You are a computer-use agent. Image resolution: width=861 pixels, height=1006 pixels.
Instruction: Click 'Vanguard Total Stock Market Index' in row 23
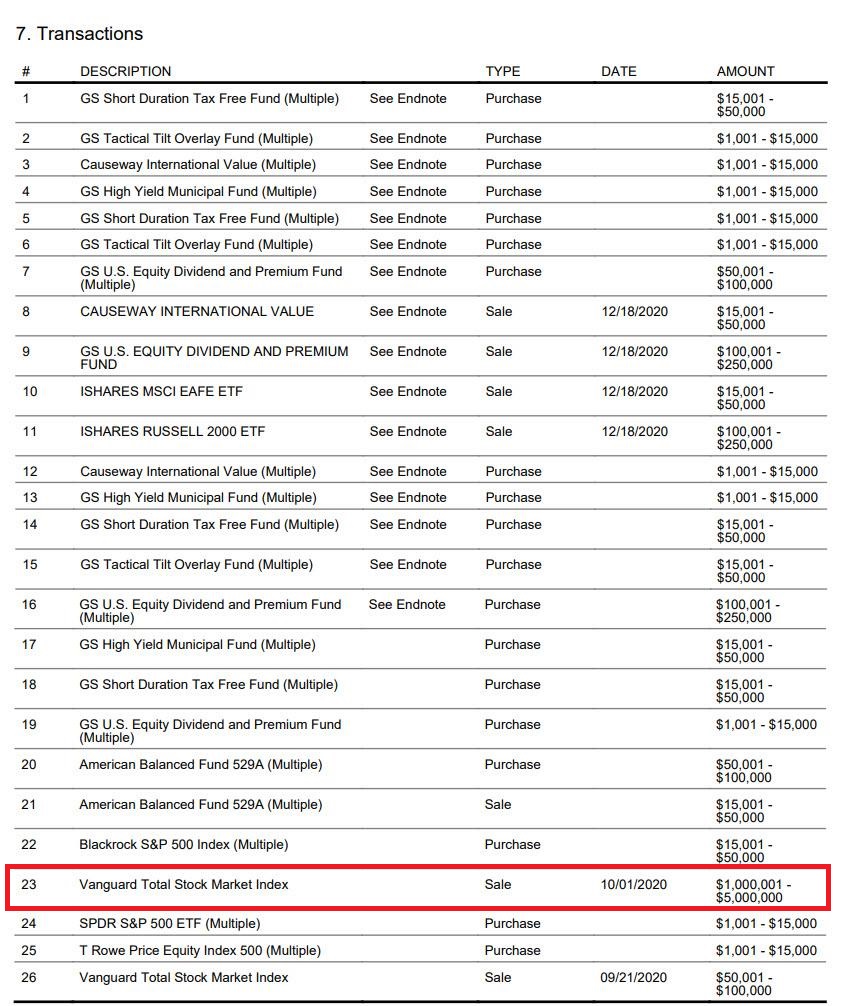pos(183,884)
